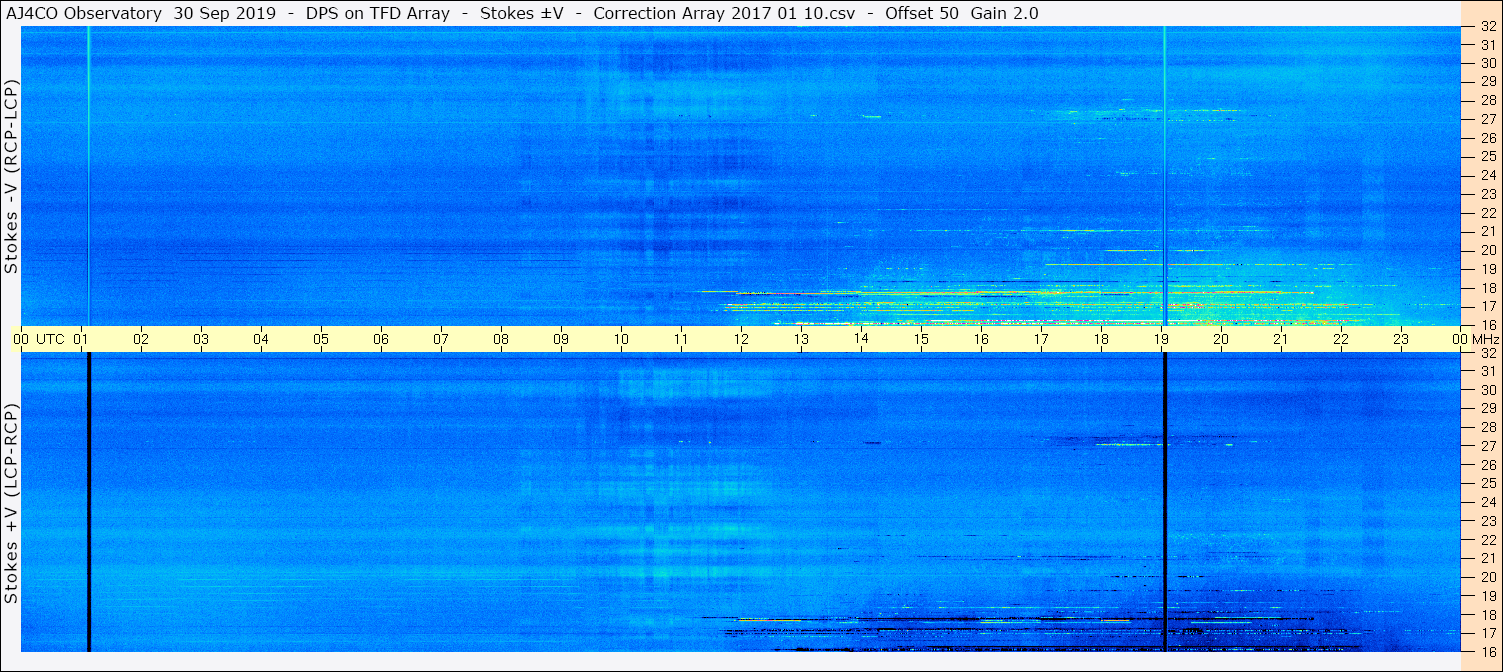Viewport: 1503px width, 672px height.
Task: Click the "Stokes +V (LCP-RCP)" axis label
Action: (12, 504)
